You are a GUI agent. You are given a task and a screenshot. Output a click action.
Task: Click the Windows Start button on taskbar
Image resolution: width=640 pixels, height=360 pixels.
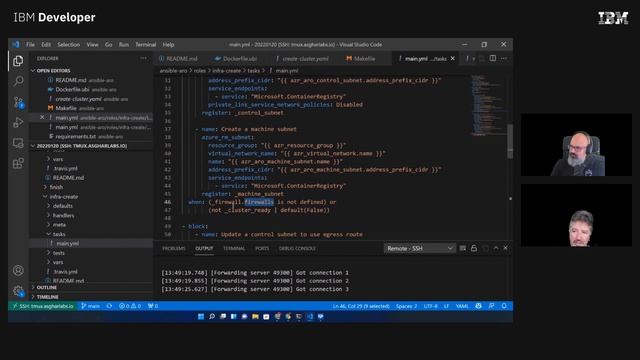[x=201, y=316]
